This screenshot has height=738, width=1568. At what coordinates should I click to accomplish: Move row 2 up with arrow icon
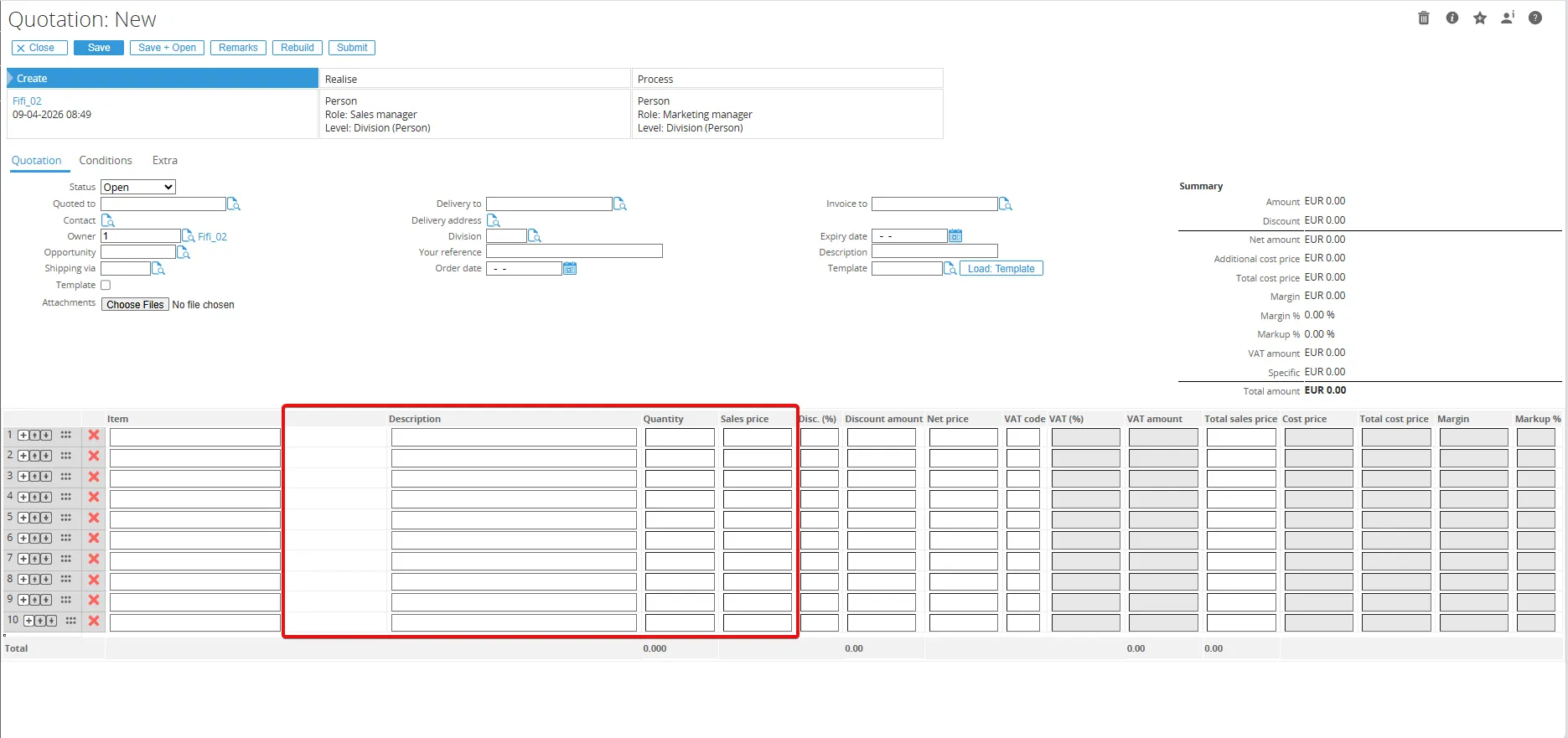(35, 456)
